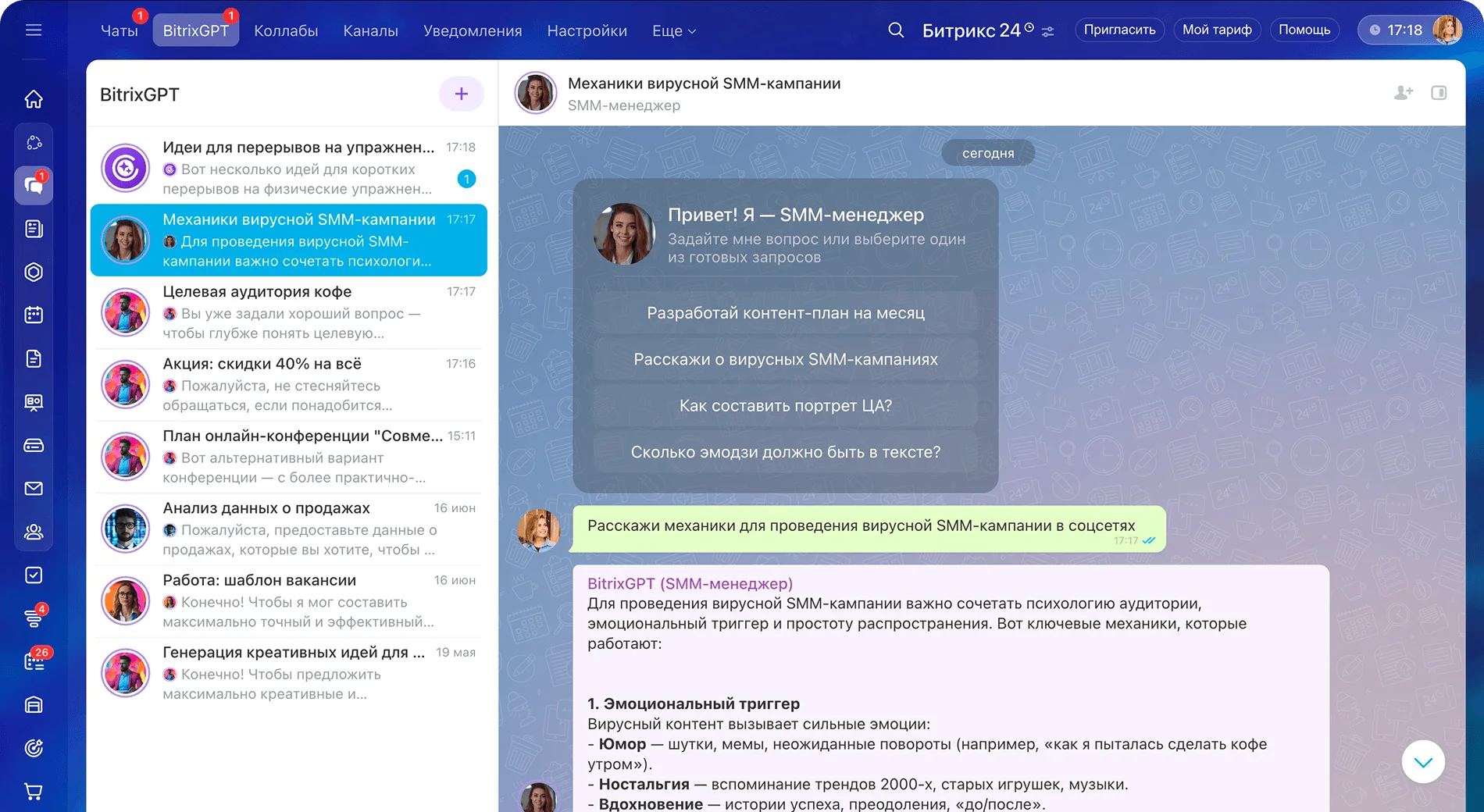The height and width of the screenshot is (812, 1484).
Task: Open the SMM-менеджер avatar in chat header
Action: pos(535,93)
